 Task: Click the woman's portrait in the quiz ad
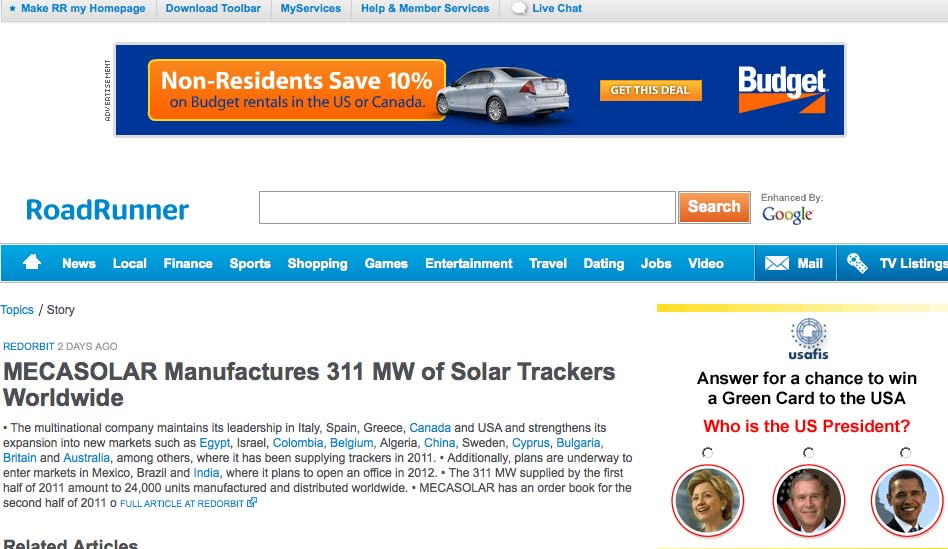pyautogui.click(x=707, y=501)
